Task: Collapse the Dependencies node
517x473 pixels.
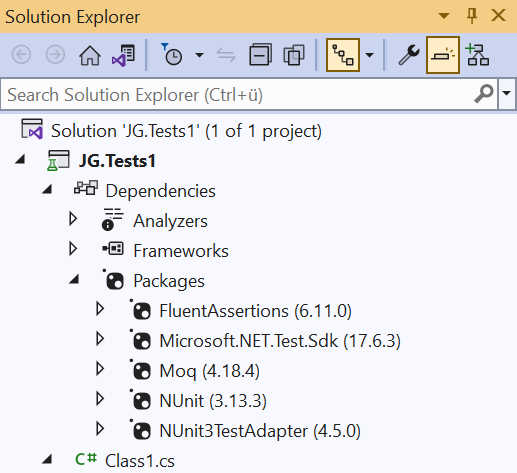Action: pos(47,190)
